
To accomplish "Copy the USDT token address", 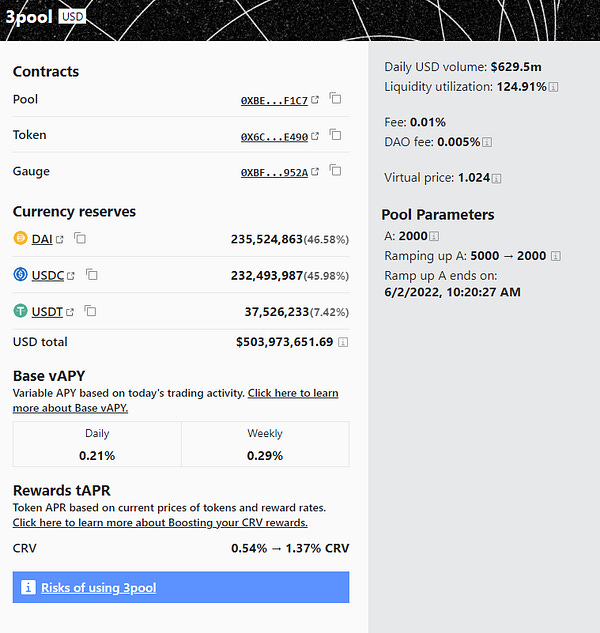I will coord(90,311).
